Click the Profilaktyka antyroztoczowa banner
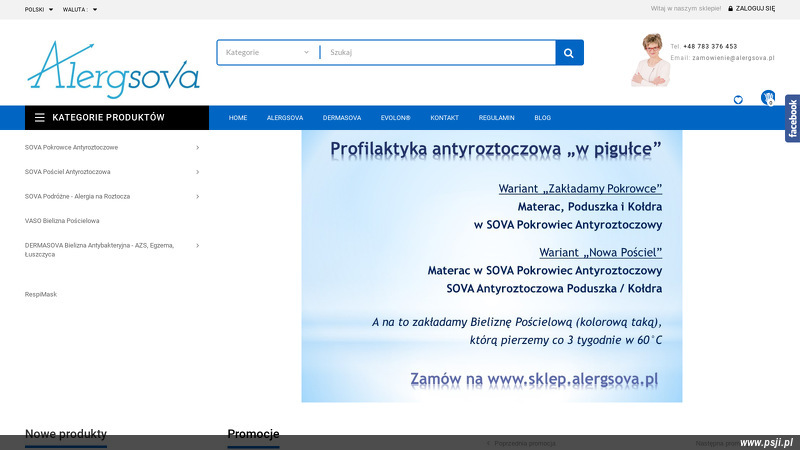 (492, 266)
